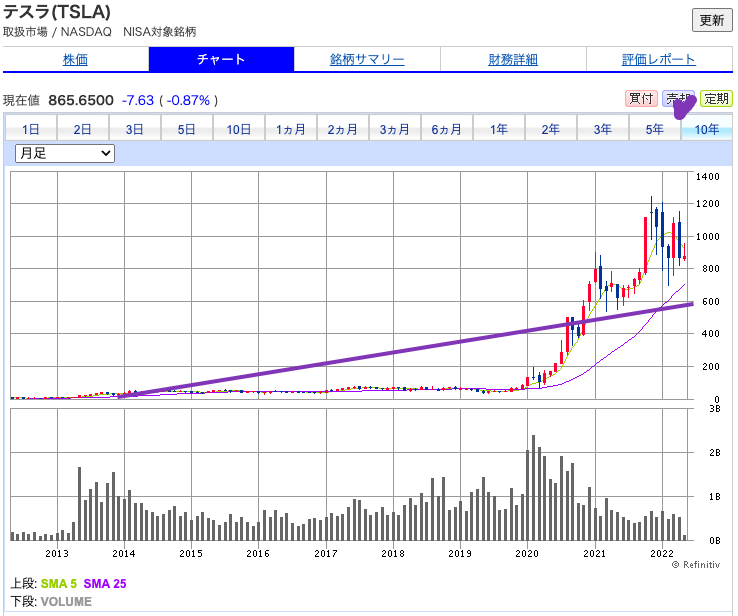Image resolution: width=738 pixels, height=616 pixels.
Task: Click the current price 865.6500
Action: tap(81, 100)
